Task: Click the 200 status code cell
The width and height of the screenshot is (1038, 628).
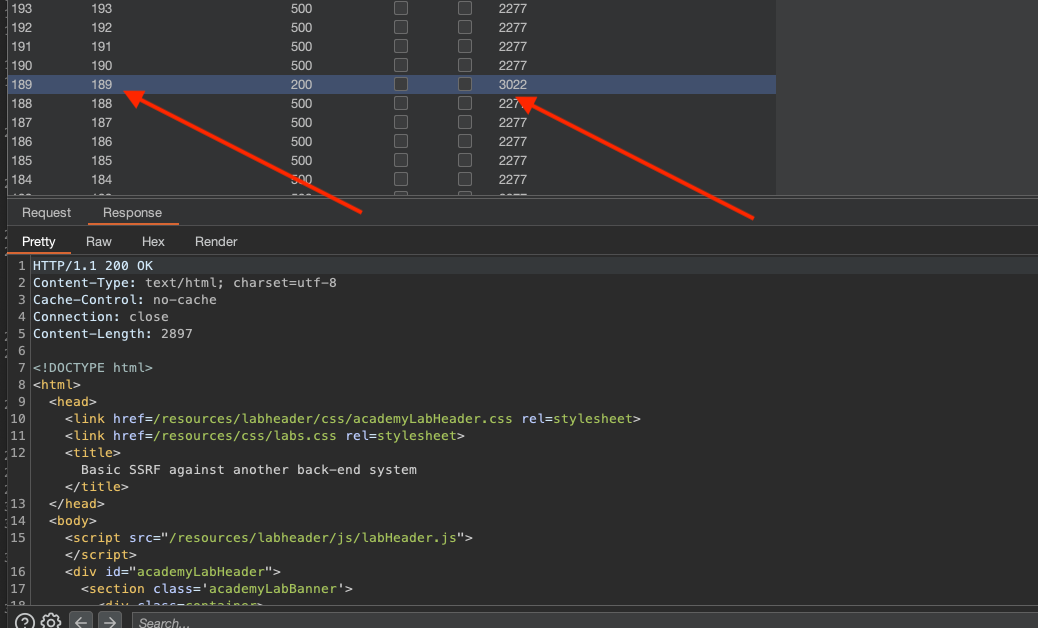Action: pos(301,85)
